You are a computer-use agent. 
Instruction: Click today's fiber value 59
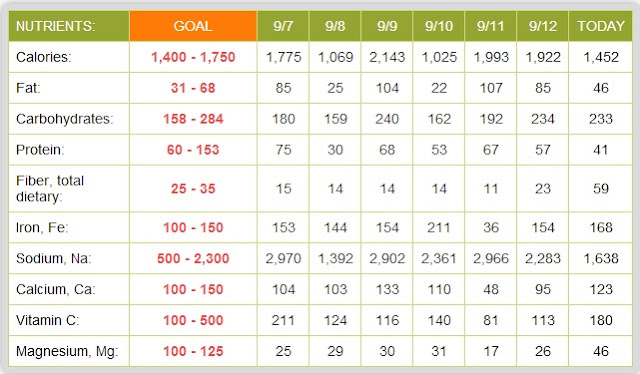click(x=601, y=189)
